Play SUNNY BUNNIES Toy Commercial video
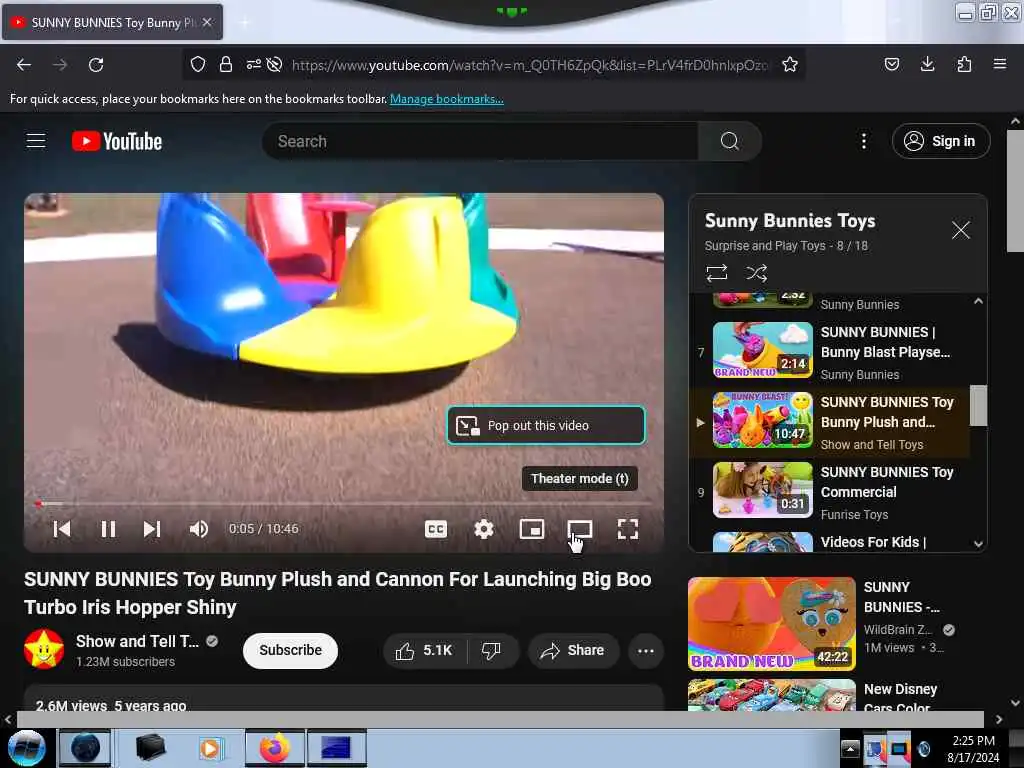This screenshot has width=1024, height=768. (x=831, y=492)
